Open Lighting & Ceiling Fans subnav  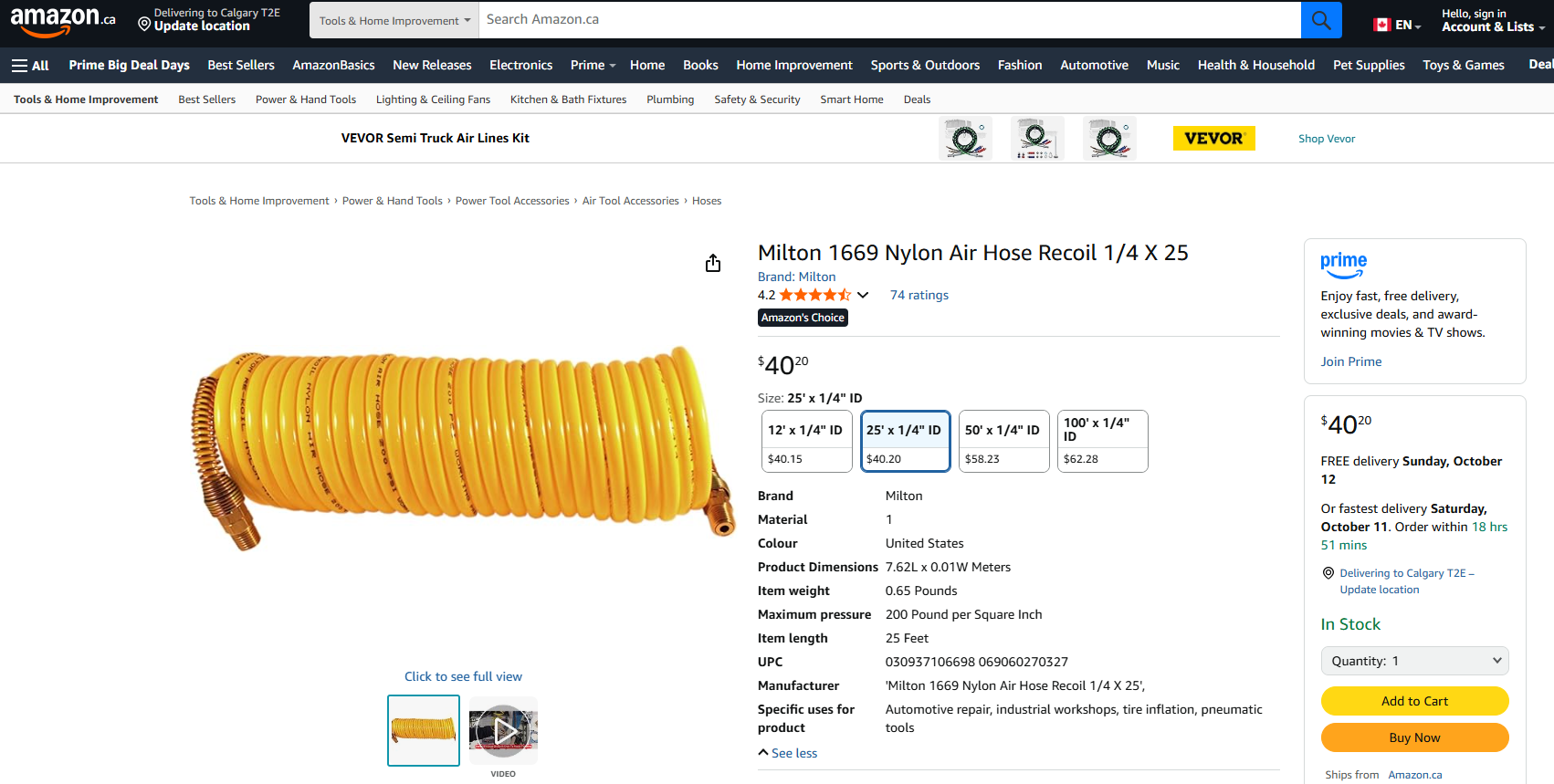(433, 99)
